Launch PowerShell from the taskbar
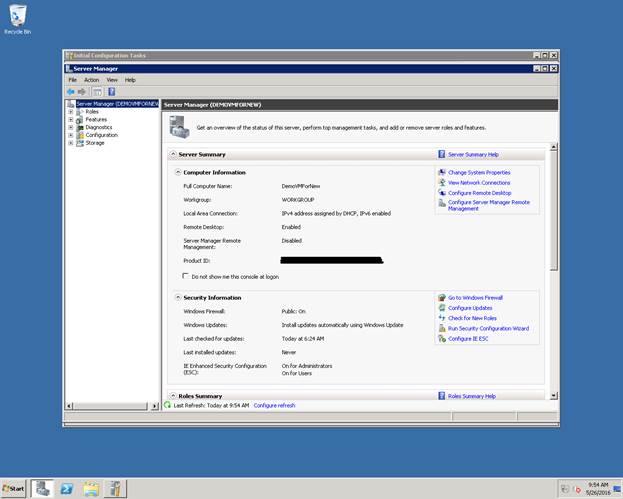 coord(67,489)
